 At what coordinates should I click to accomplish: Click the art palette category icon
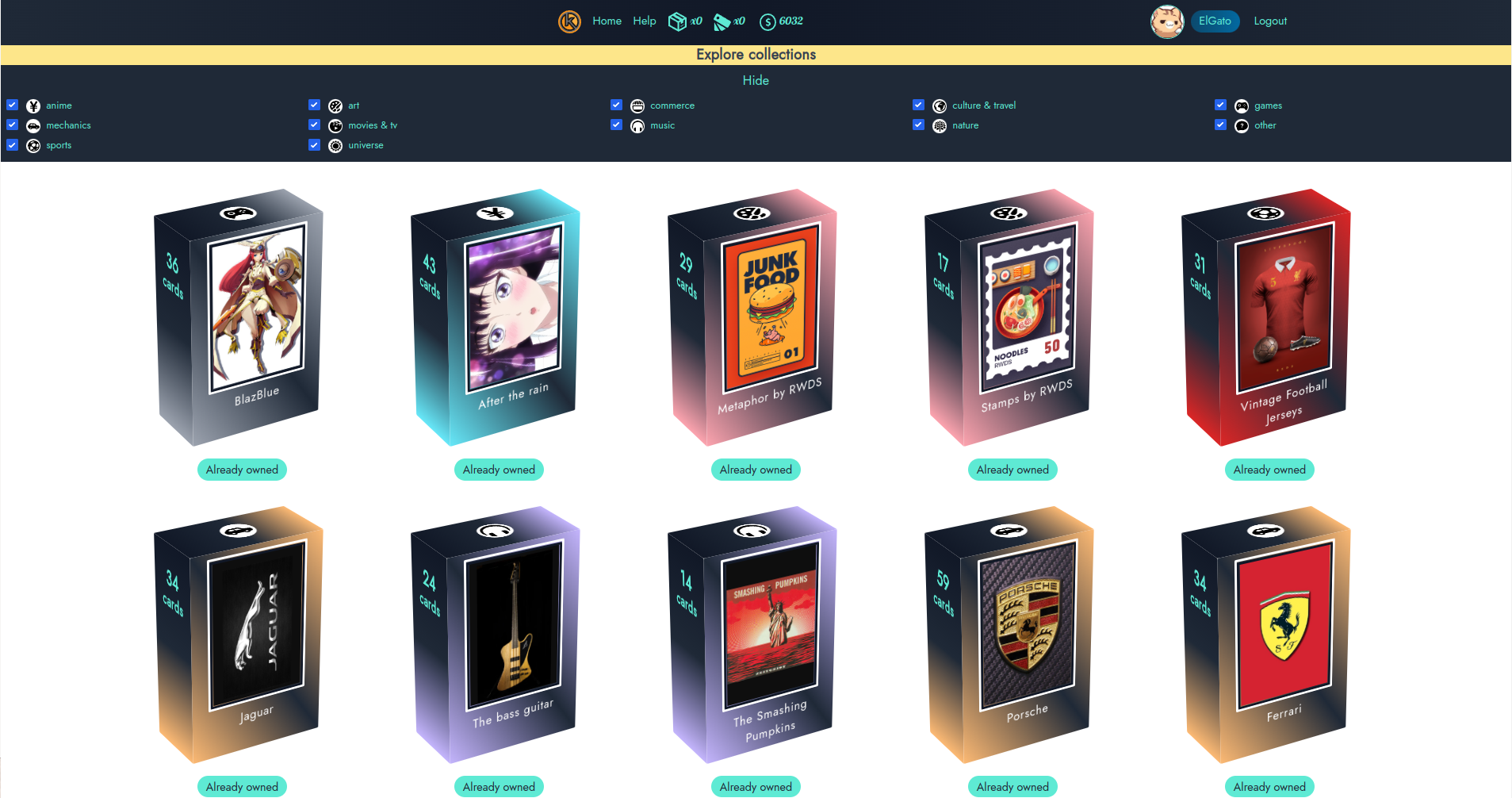[x=335, y=106]
